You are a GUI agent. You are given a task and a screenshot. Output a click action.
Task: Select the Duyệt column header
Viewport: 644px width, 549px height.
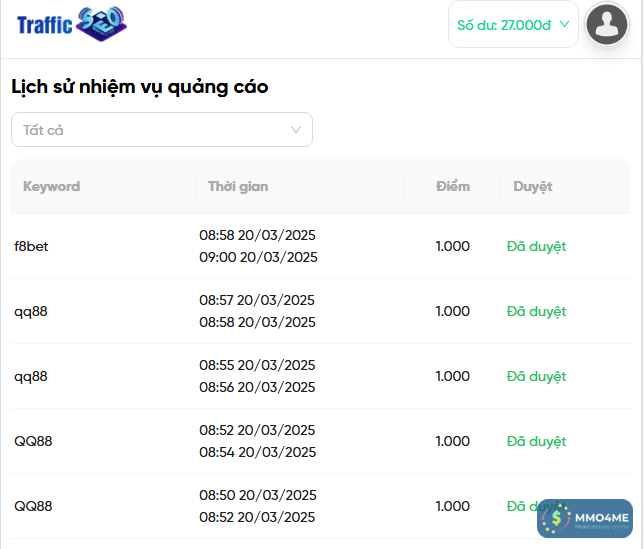tap(532, 186)
